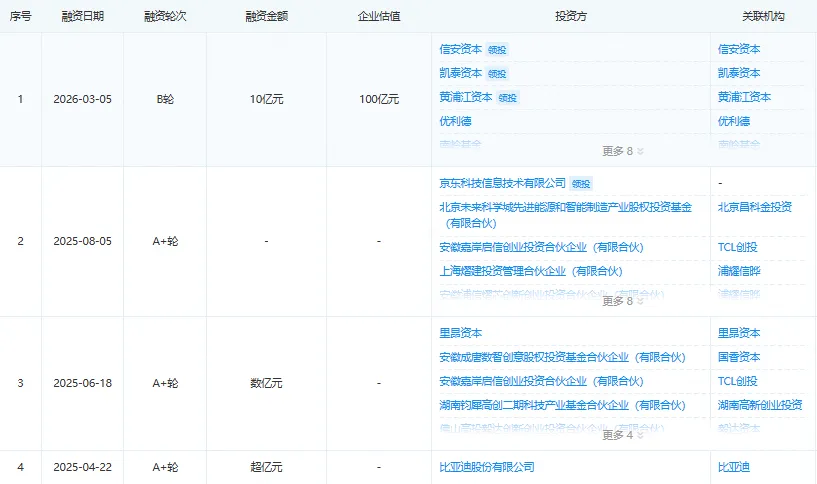The height and width of the screenshot is (484, 817).
Task: Select the A+轮 cell for 2025-08-05
Action: coord(165,242)
